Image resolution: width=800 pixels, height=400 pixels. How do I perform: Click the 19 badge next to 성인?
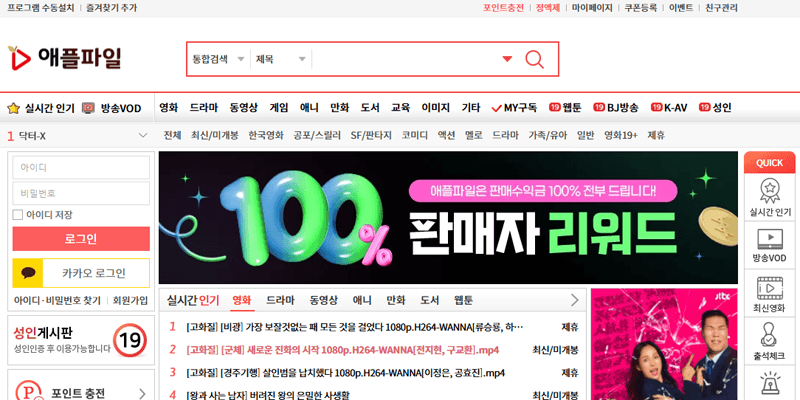tap(705, 108)
